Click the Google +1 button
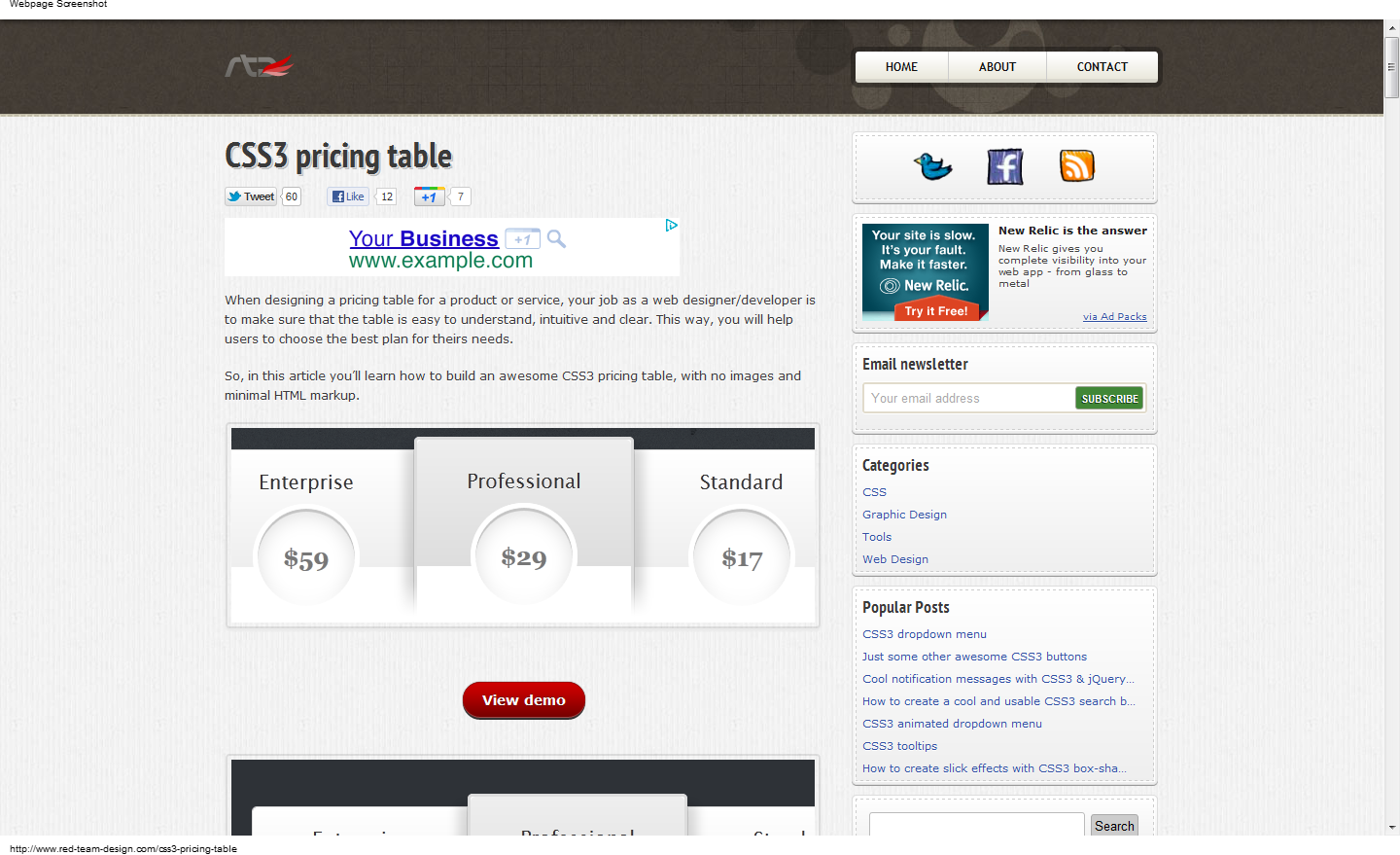 429,196
